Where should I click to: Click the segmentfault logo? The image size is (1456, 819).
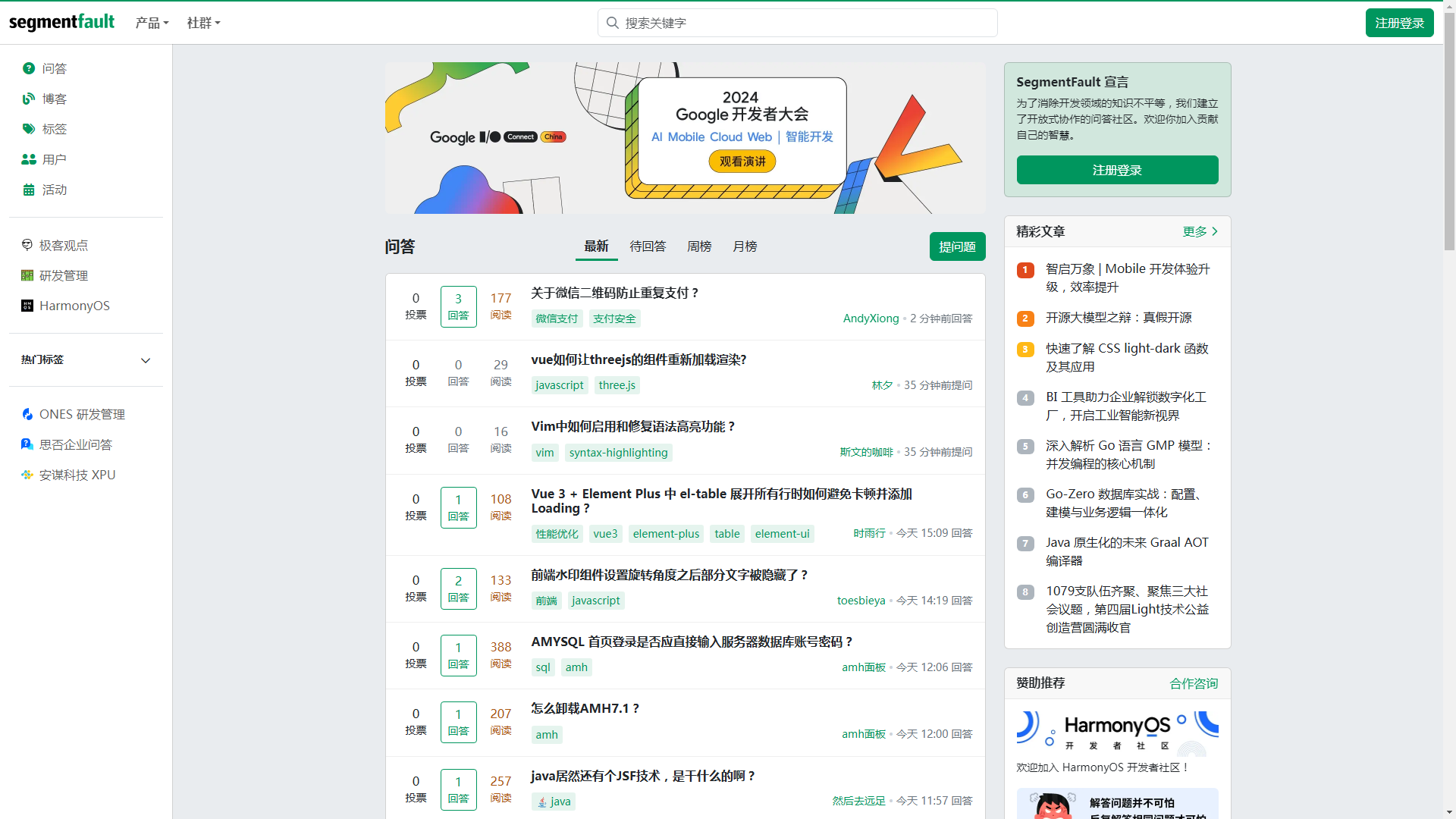(x=61, y=22)
